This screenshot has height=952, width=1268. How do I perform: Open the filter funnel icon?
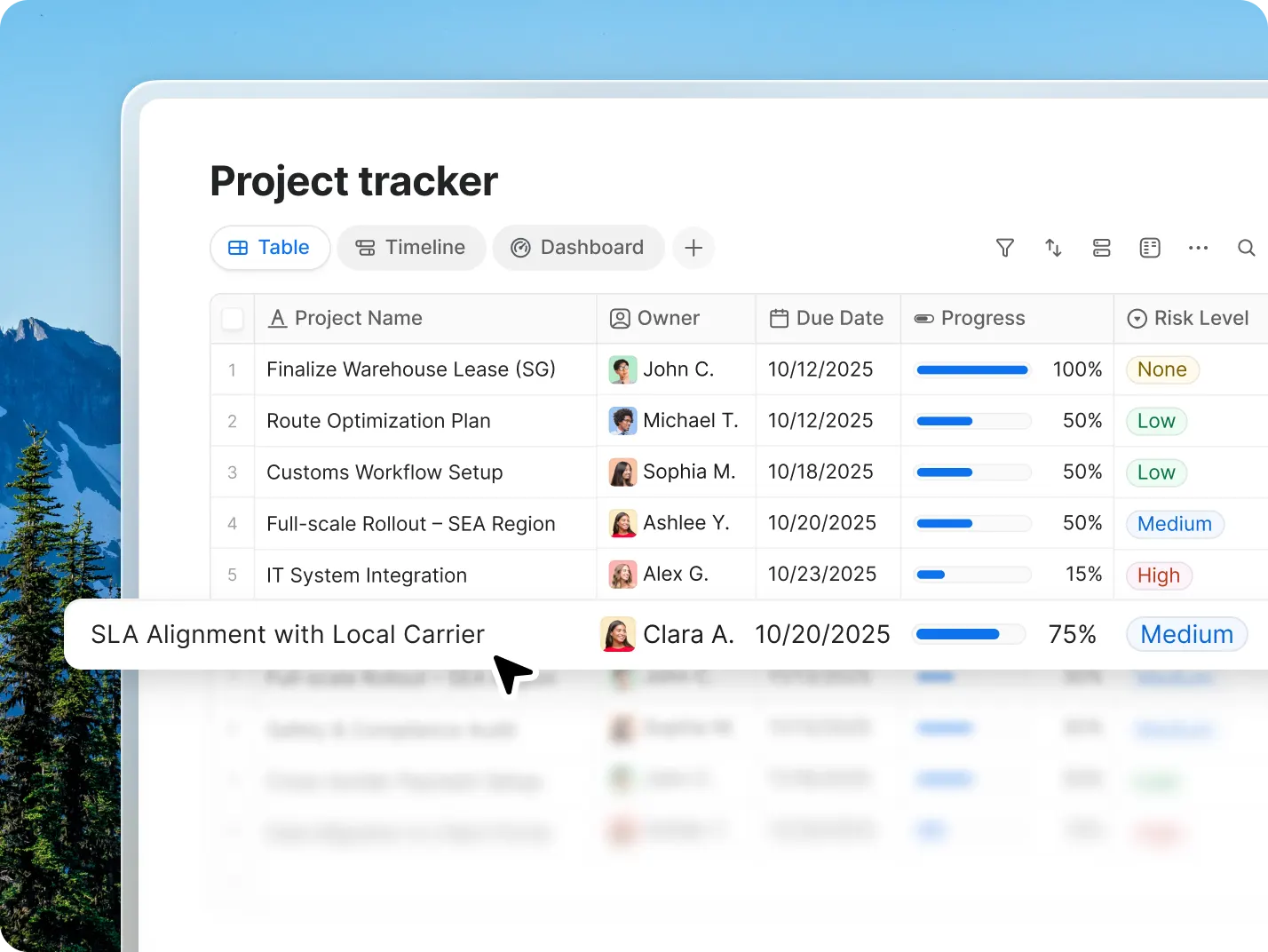click(1005, 248)
